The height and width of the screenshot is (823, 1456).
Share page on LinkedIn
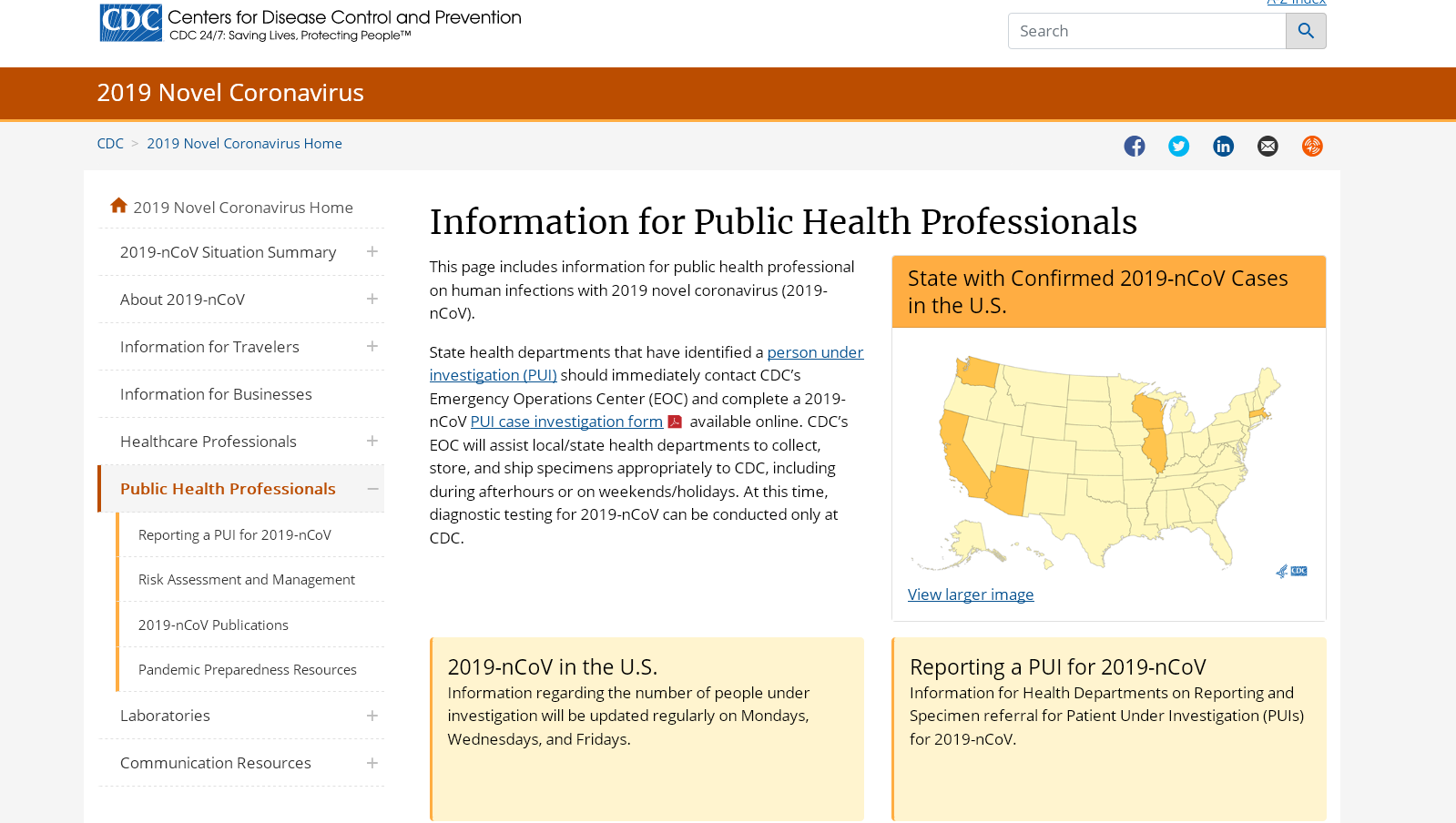(1223, 146)
